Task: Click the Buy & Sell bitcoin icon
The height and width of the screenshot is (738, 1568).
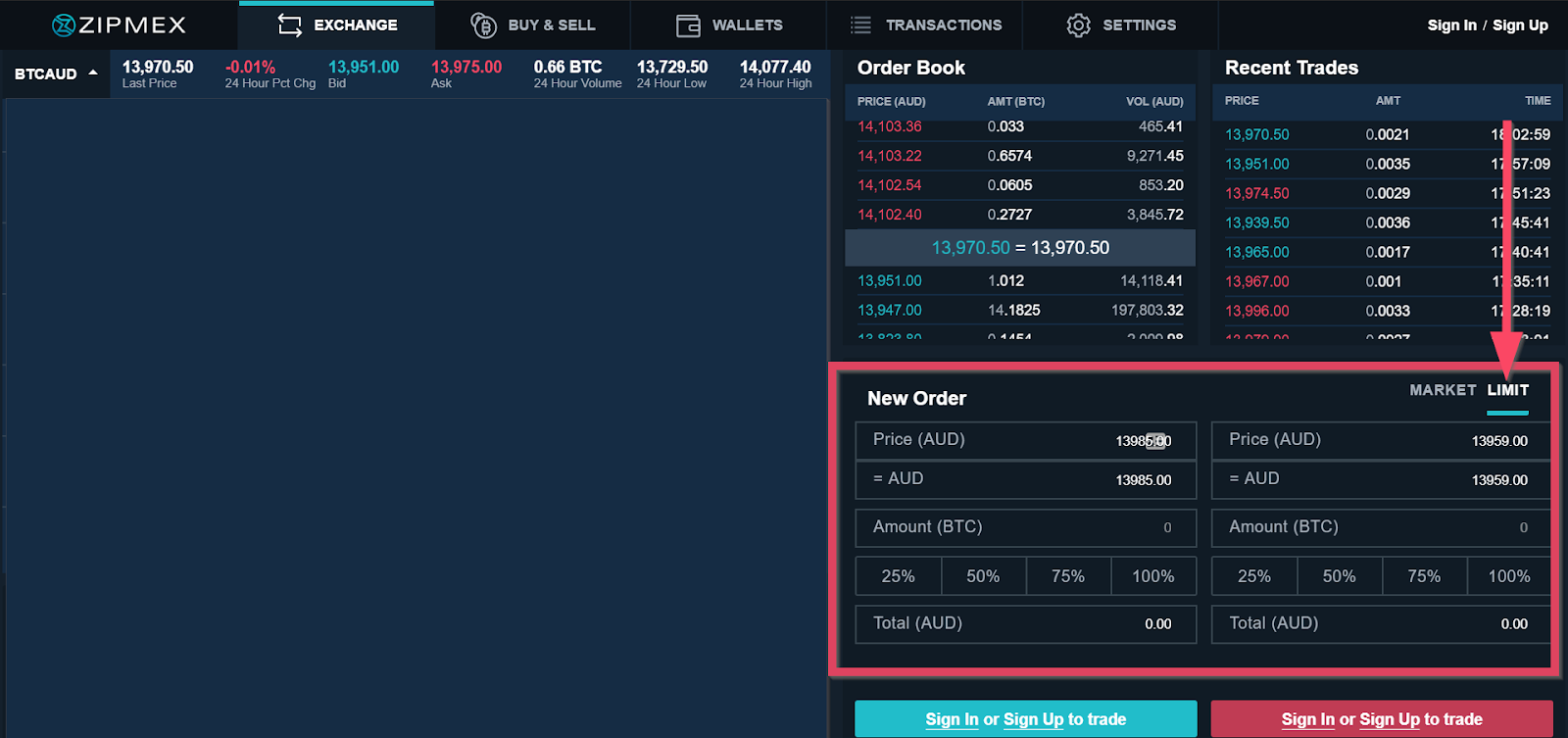Action: (x=483, y=25)
